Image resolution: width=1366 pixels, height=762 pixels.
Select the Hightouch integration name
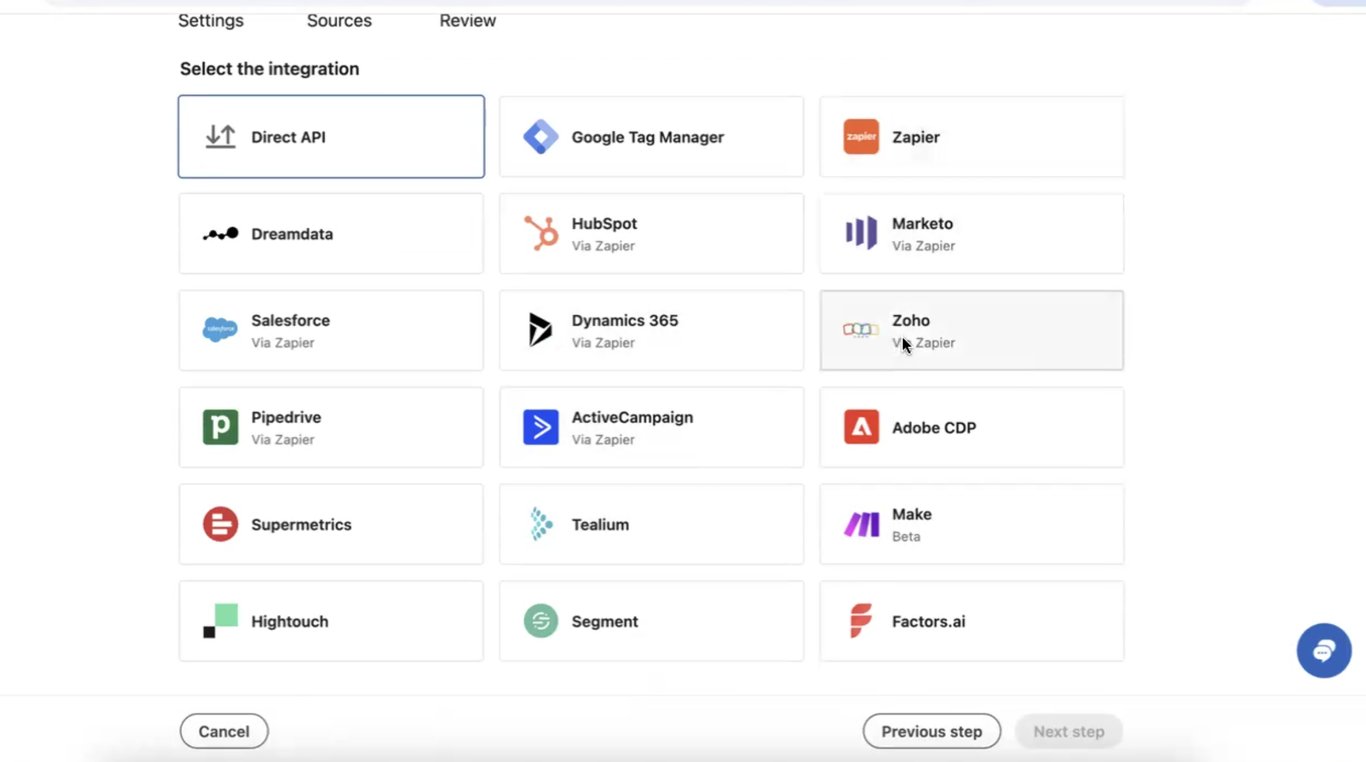click(x=290, y=621)
